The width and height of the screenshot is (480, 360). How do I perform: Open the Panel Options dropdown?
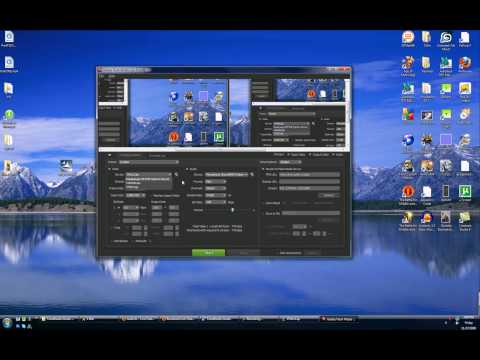290,162
